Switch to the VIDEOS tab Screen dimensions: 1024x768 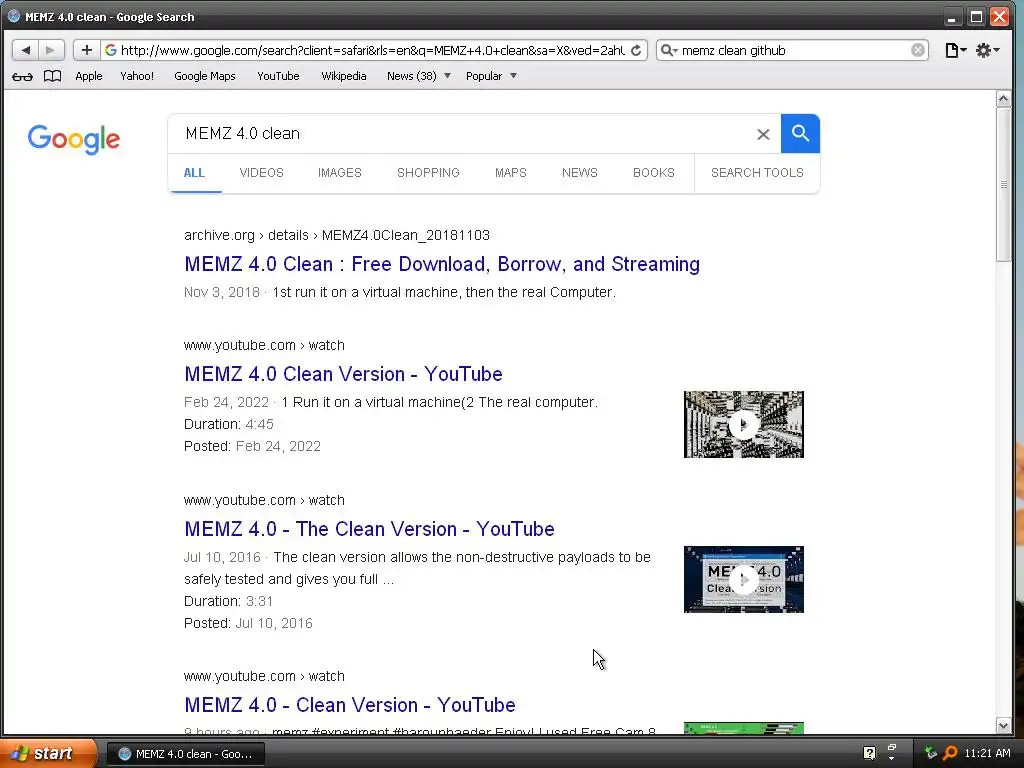(x=261, y=173)
